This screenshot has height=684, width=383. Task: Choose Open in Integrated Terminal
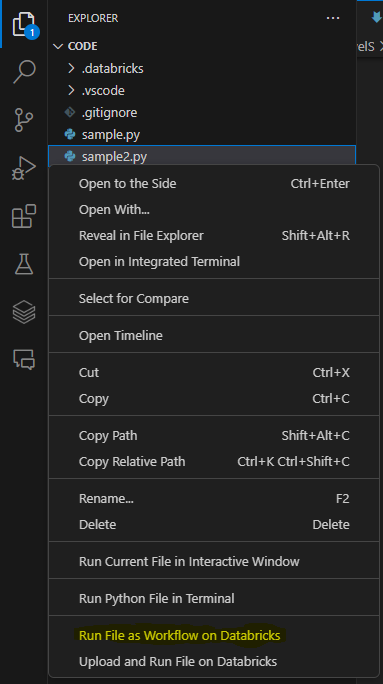[214, 261]
